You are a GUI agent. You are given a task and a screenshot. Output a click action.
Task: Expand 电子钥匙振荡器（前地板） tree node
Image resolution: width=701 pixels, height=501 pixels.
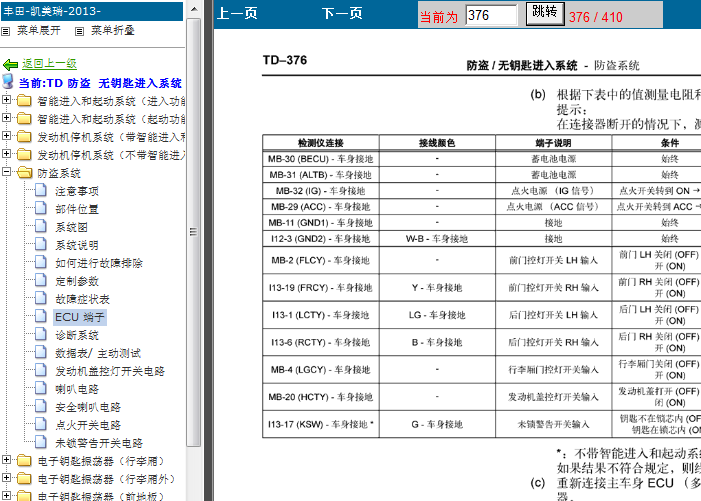[6, 495]
